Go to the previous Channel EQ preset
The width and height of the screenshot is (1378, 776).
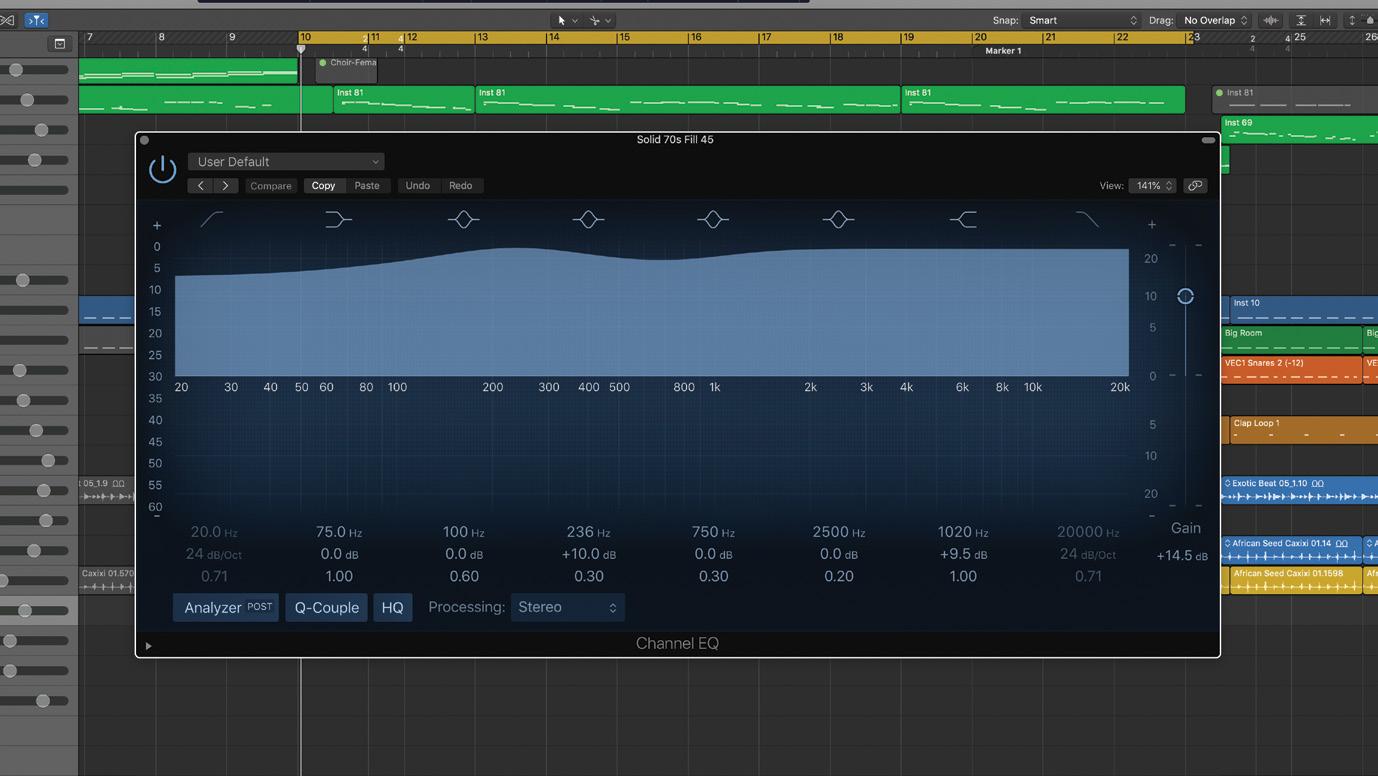click(200, 186)
